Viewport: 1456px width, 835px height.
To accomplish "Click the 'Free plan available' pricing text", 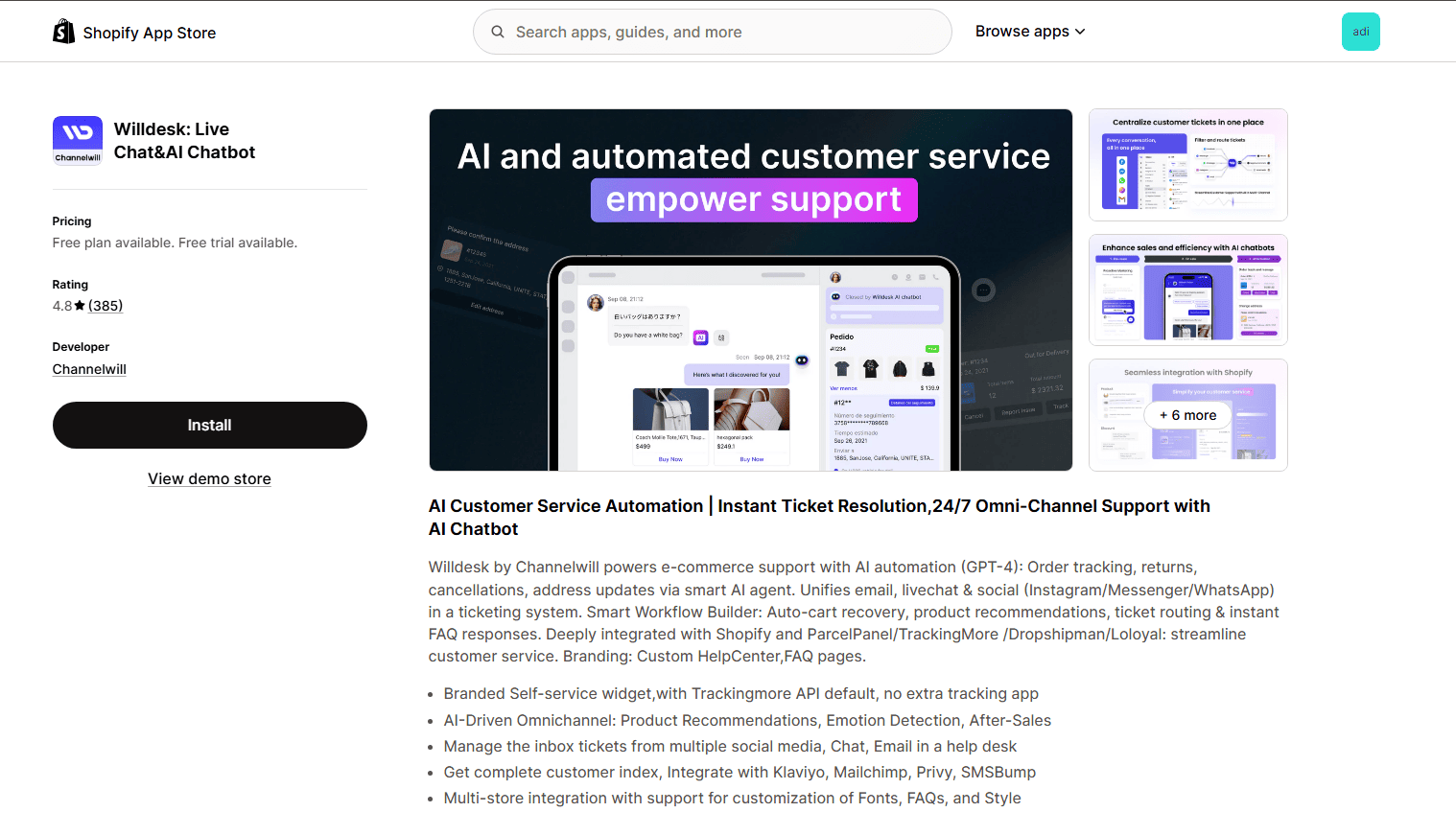I will 175,243.
